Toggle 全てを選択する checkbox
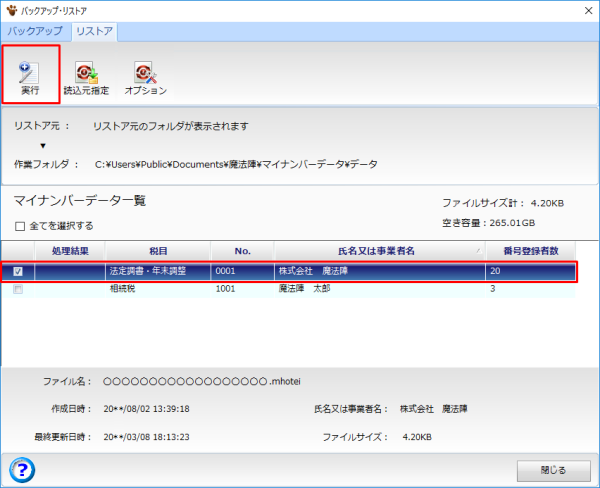This screenshot has width=600, height=488. tap(20, 226)
